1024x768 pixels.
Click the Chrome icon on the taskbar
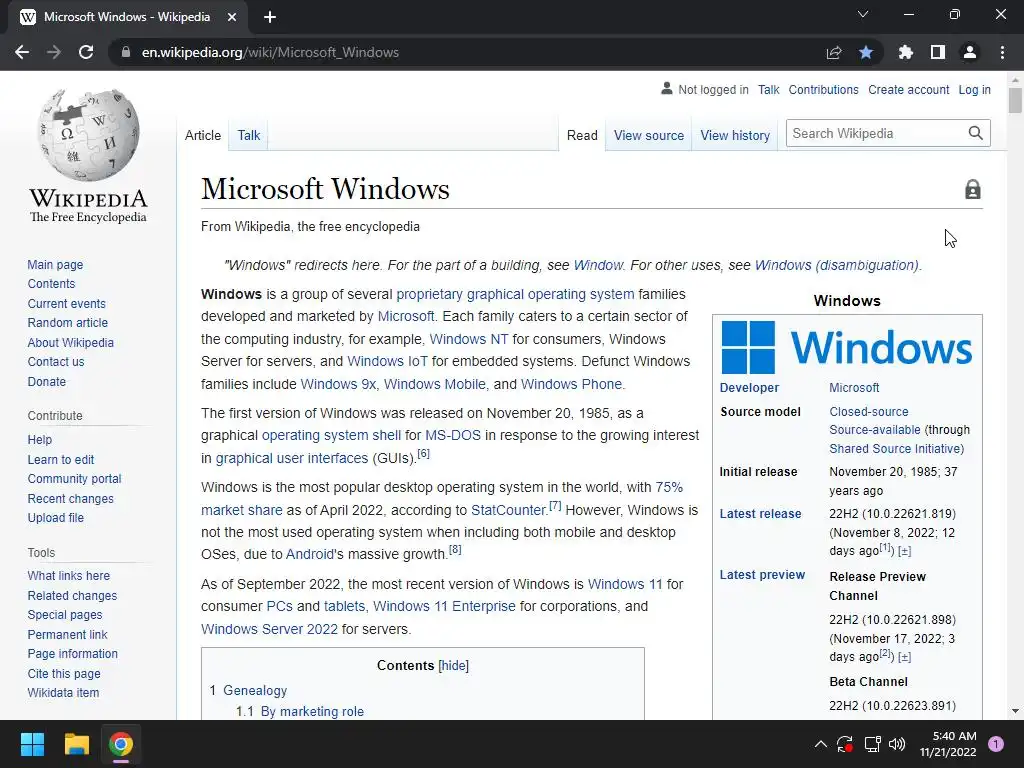coord(121,744)
